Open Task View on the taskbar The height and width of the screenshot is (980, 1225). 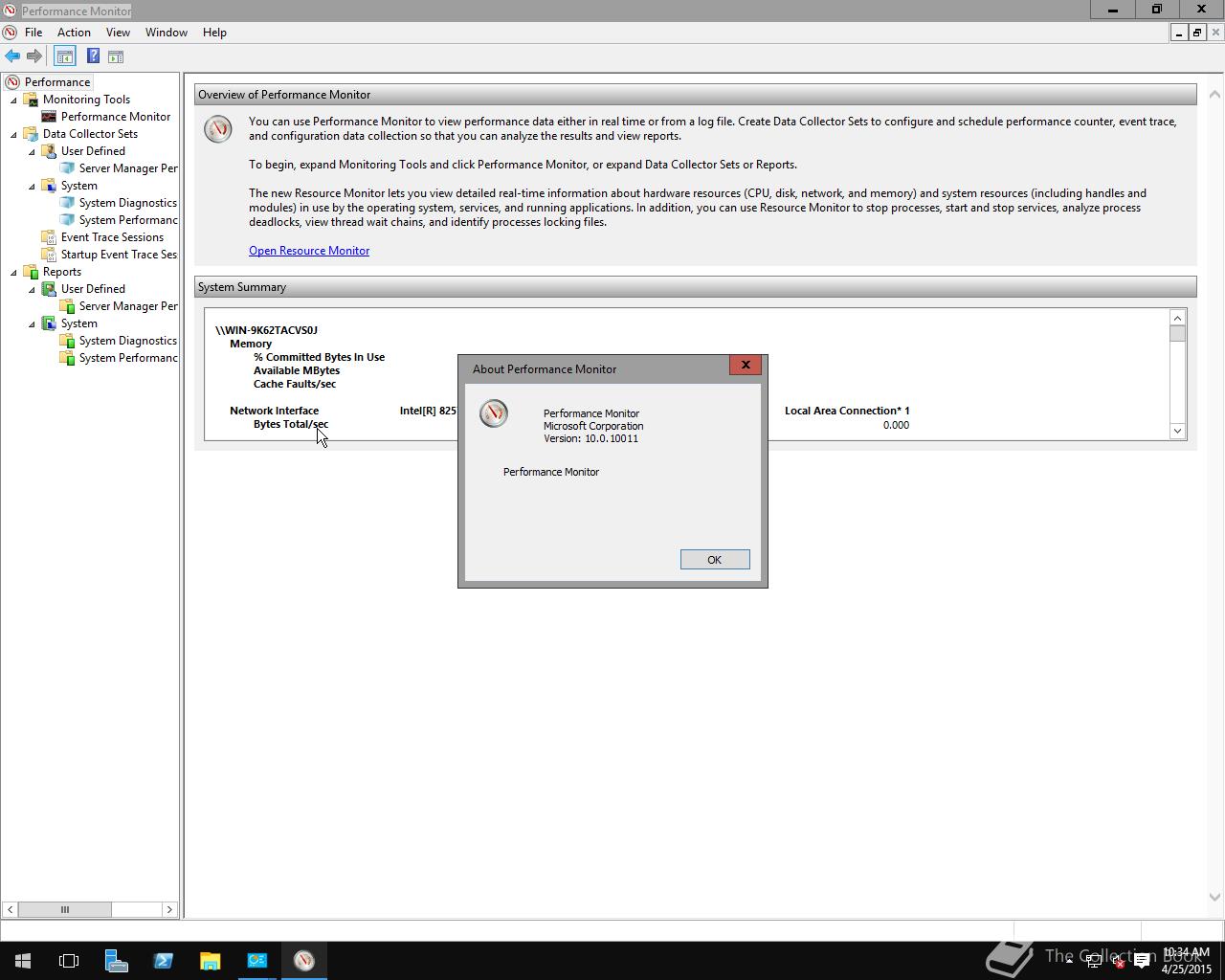click(x=69, y=961)
